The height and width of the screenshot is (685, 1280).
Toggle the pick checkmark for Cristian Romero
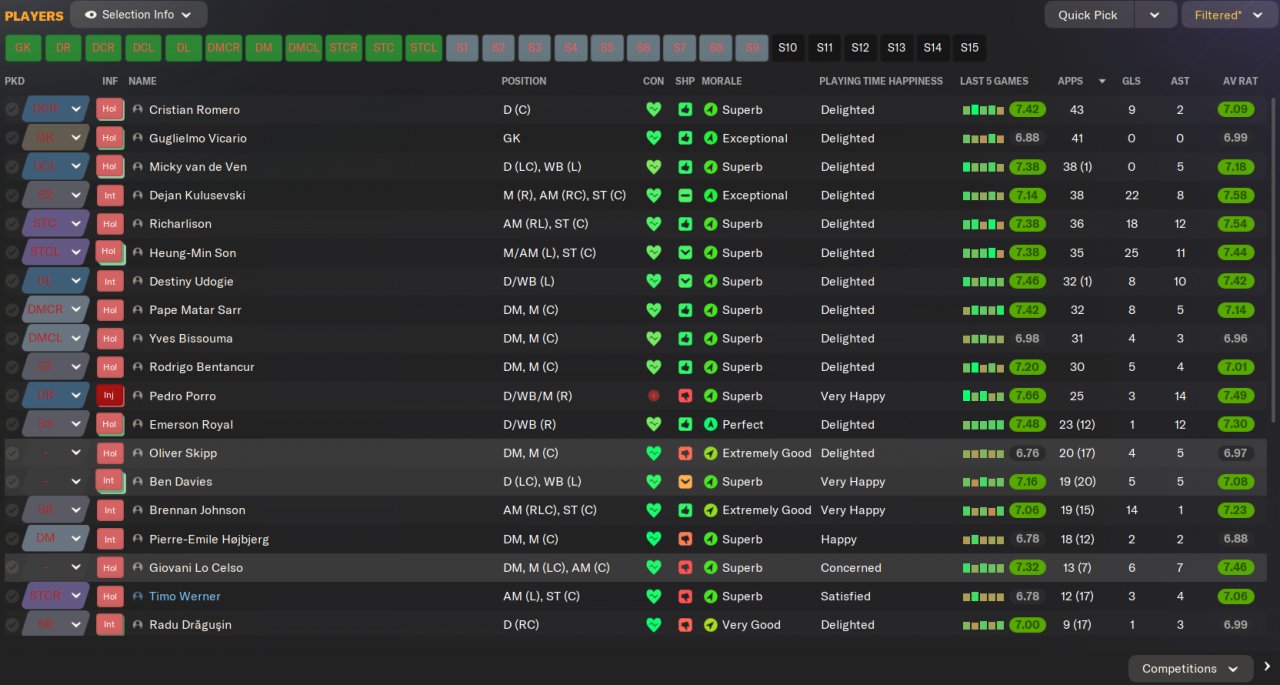(12, 110)
